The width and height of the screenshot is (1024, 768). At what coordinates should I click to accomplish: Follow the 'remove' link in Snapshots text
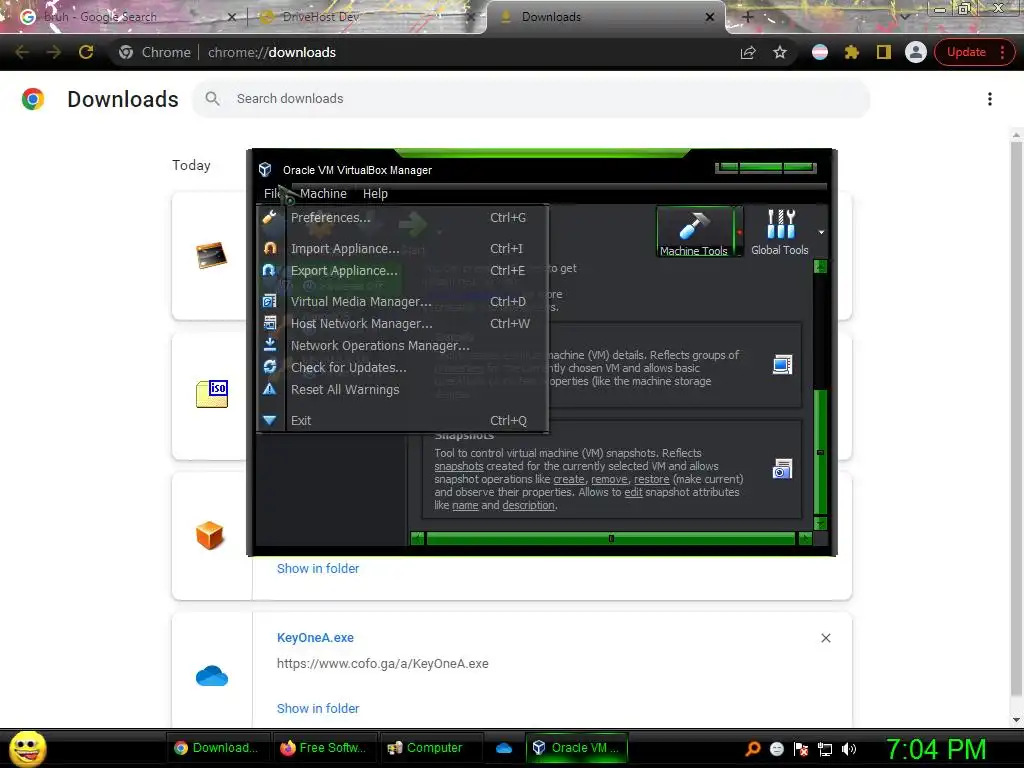(609, 479)
